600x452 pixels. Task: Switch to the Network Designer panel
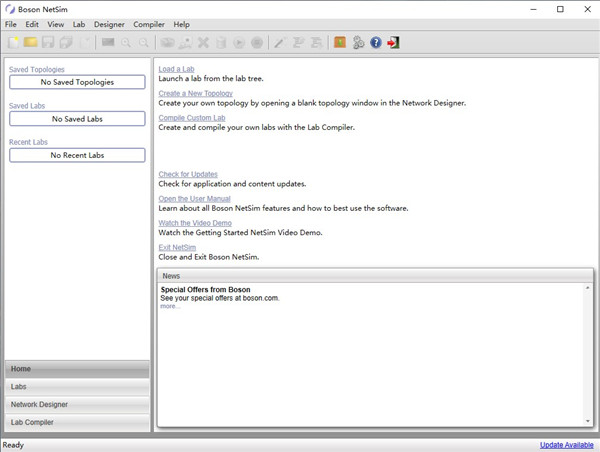pos(77,405)
